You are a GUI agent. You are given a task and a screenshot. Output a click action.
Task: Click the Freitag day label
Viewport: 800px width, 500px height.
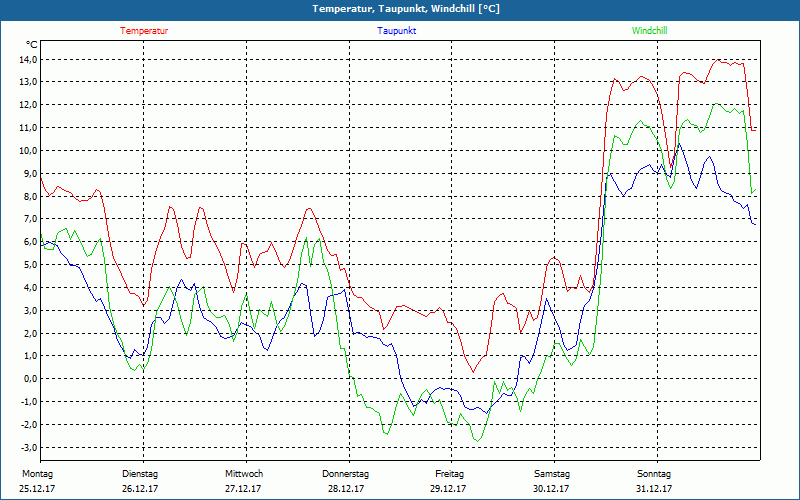tap(449, 474)
